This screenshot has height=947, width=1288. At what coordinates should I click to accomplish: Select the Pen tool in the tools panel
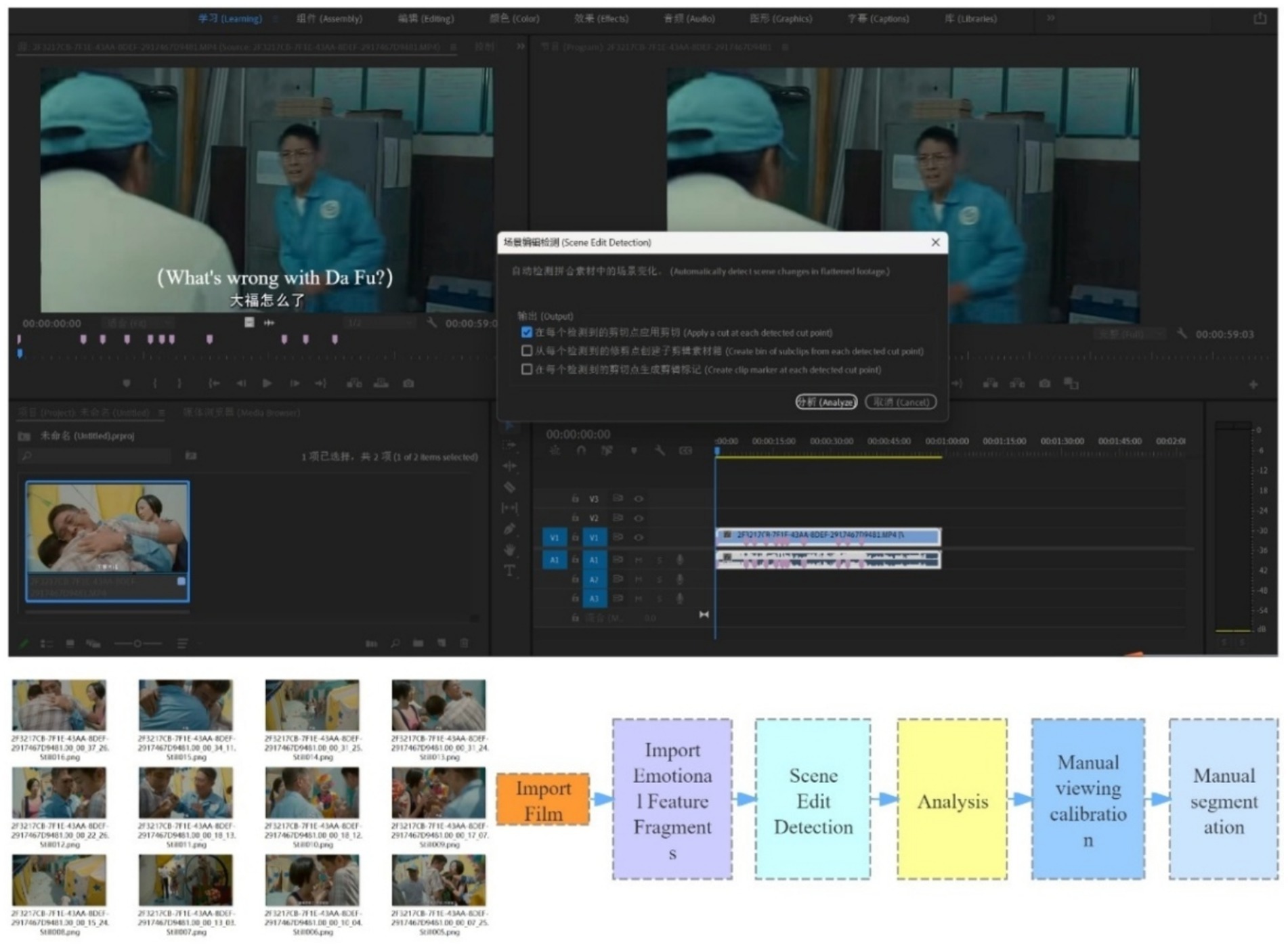point(510,529)
